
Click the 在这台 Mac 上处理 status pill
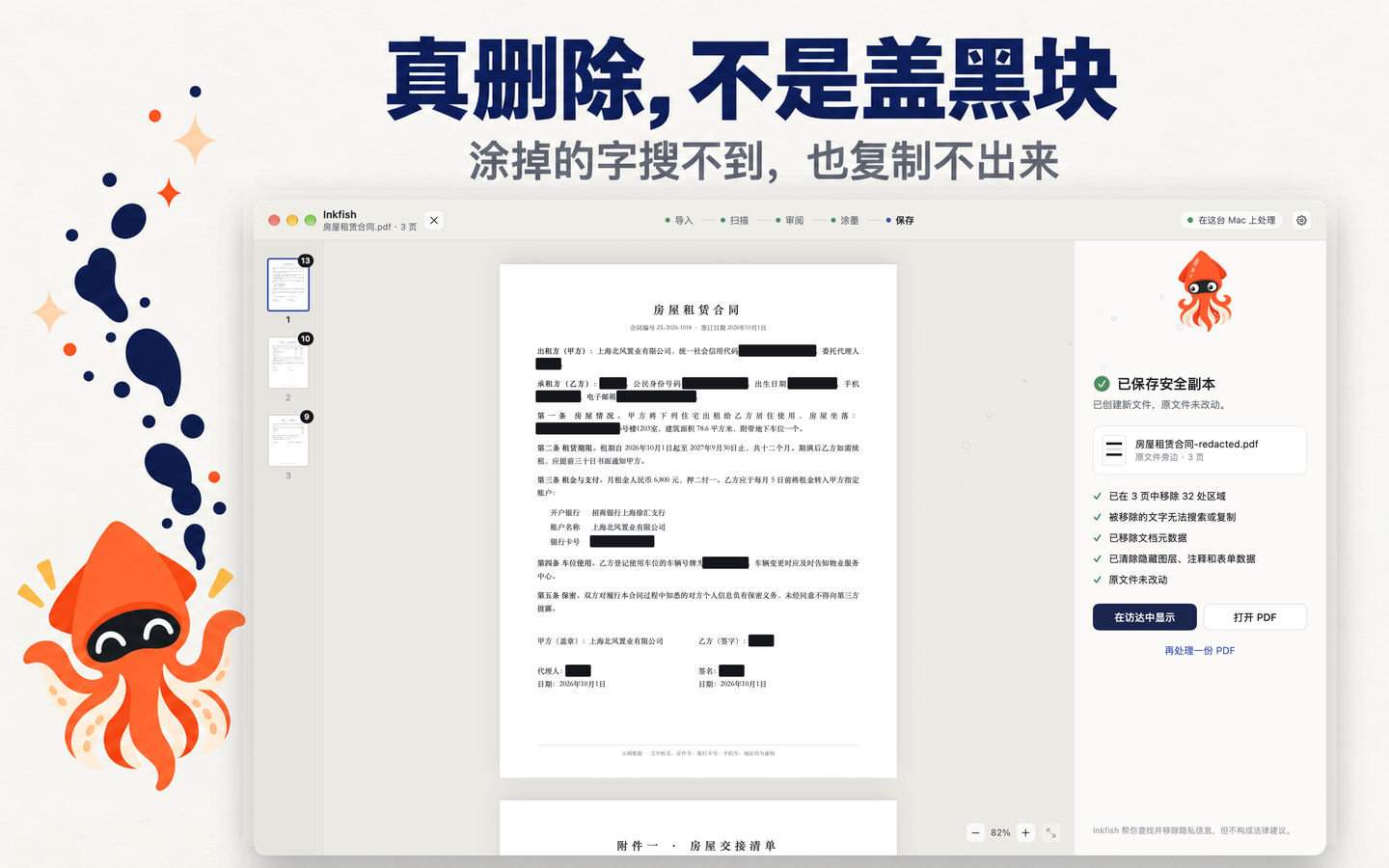1232,220
